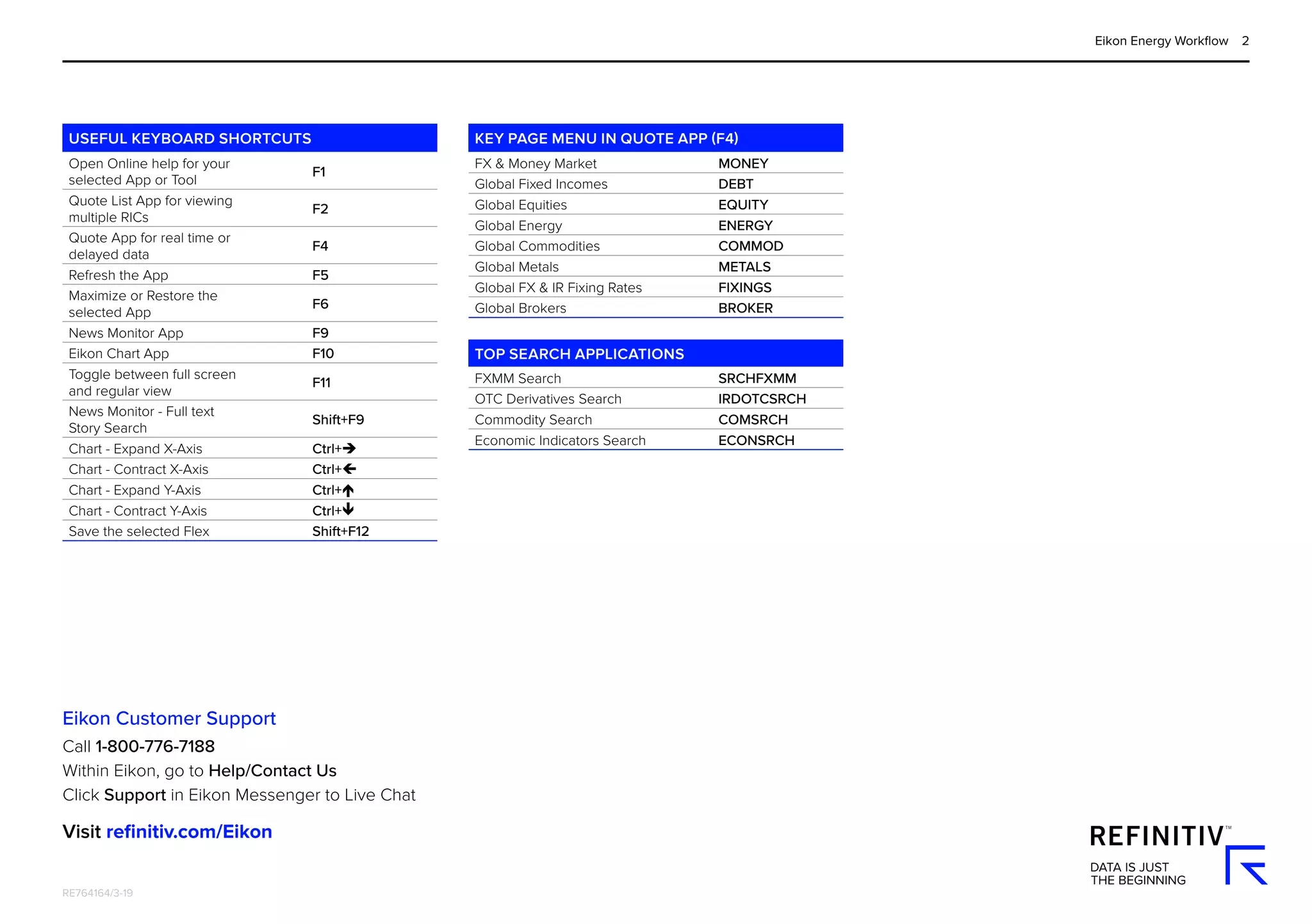Click 'Economic Indicators Search' label
This screenshot has width=1312, height=924.
click(x=561, y=441)
